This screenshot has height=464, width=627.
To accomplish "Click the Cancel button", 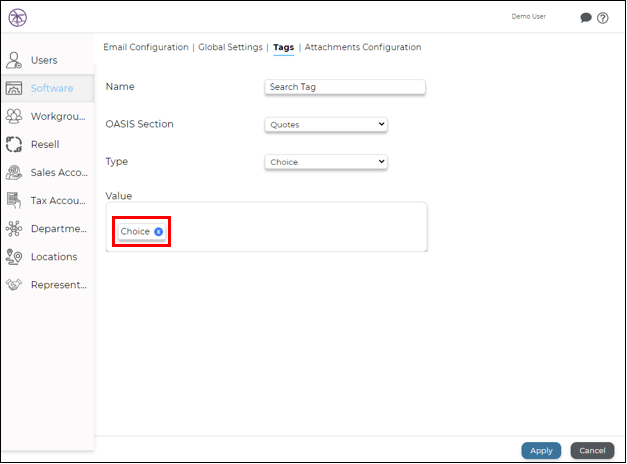I will pyautogui.click(x=592, y=451).
